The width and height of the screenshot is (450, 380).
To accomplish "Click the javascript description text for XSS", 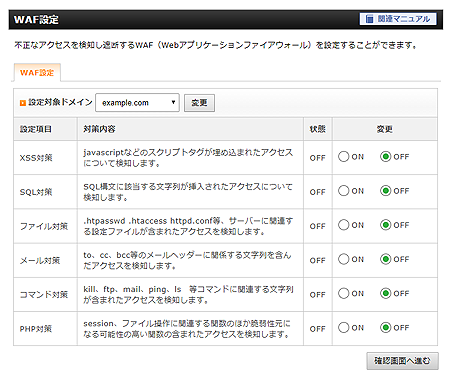I will [188, 158].
